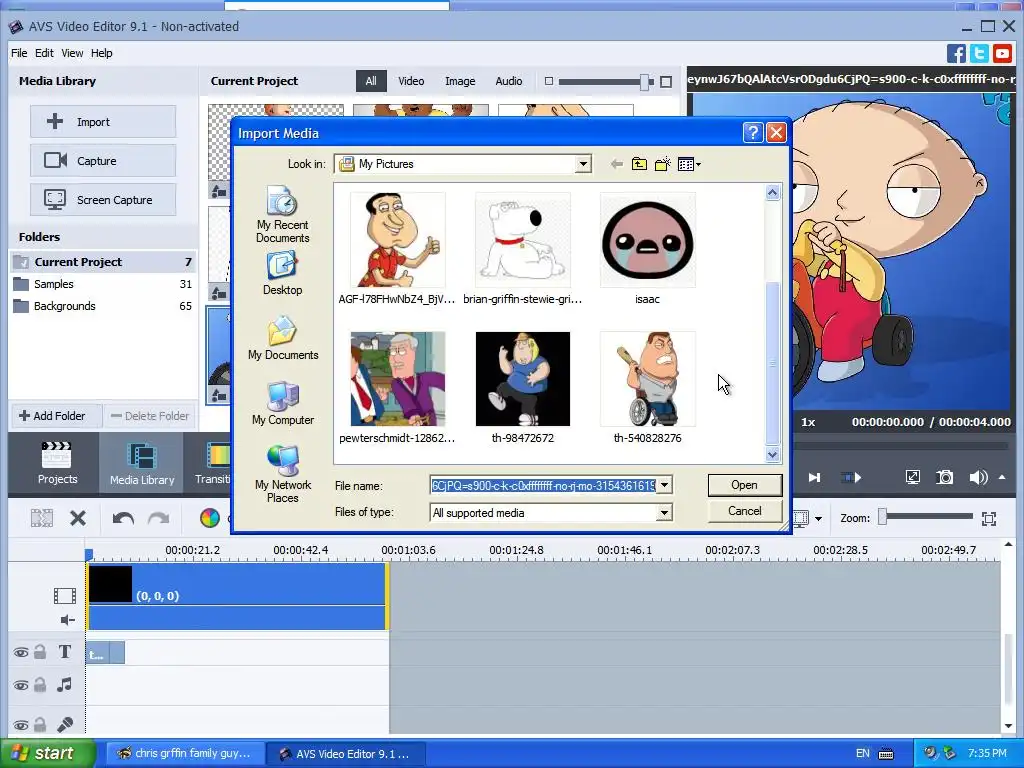Screen dimensions: 1024x768
Task: Switch to chris grffin family guy taskbar window
Action: pos(184,754)
